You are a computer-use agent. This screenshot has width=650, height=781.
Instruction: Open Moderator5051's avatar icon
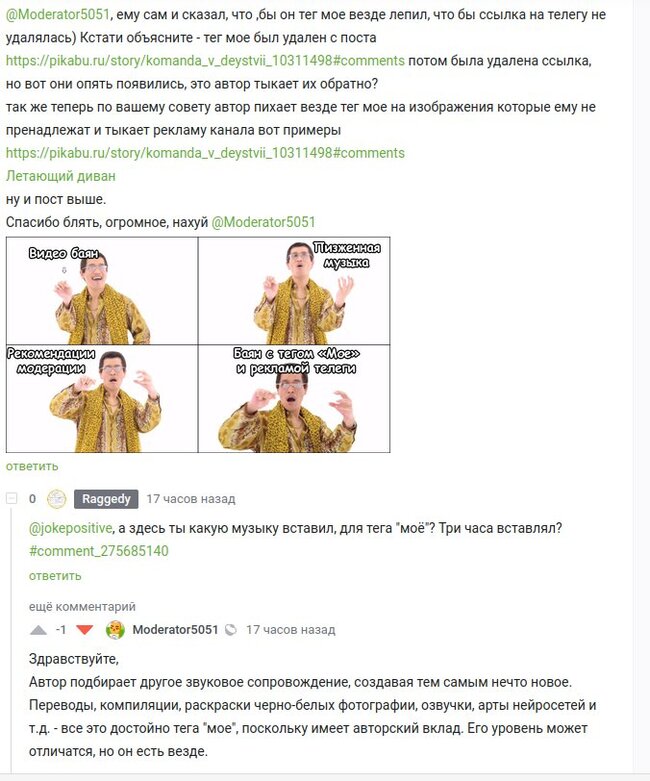click(x=115, y=630)
